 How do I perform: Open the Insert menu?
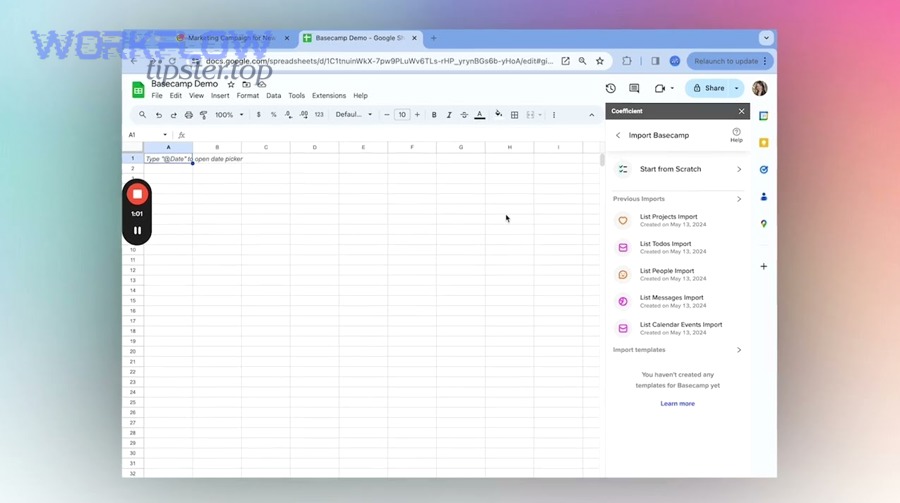220,96
